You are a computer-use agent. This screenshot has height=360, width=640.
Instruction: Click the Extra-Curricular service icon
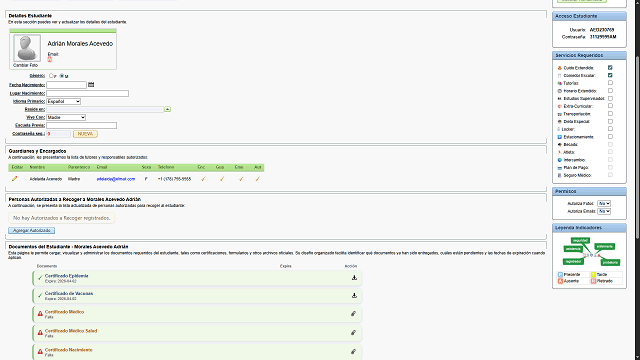pyautogui.click(x=560, y=106)
